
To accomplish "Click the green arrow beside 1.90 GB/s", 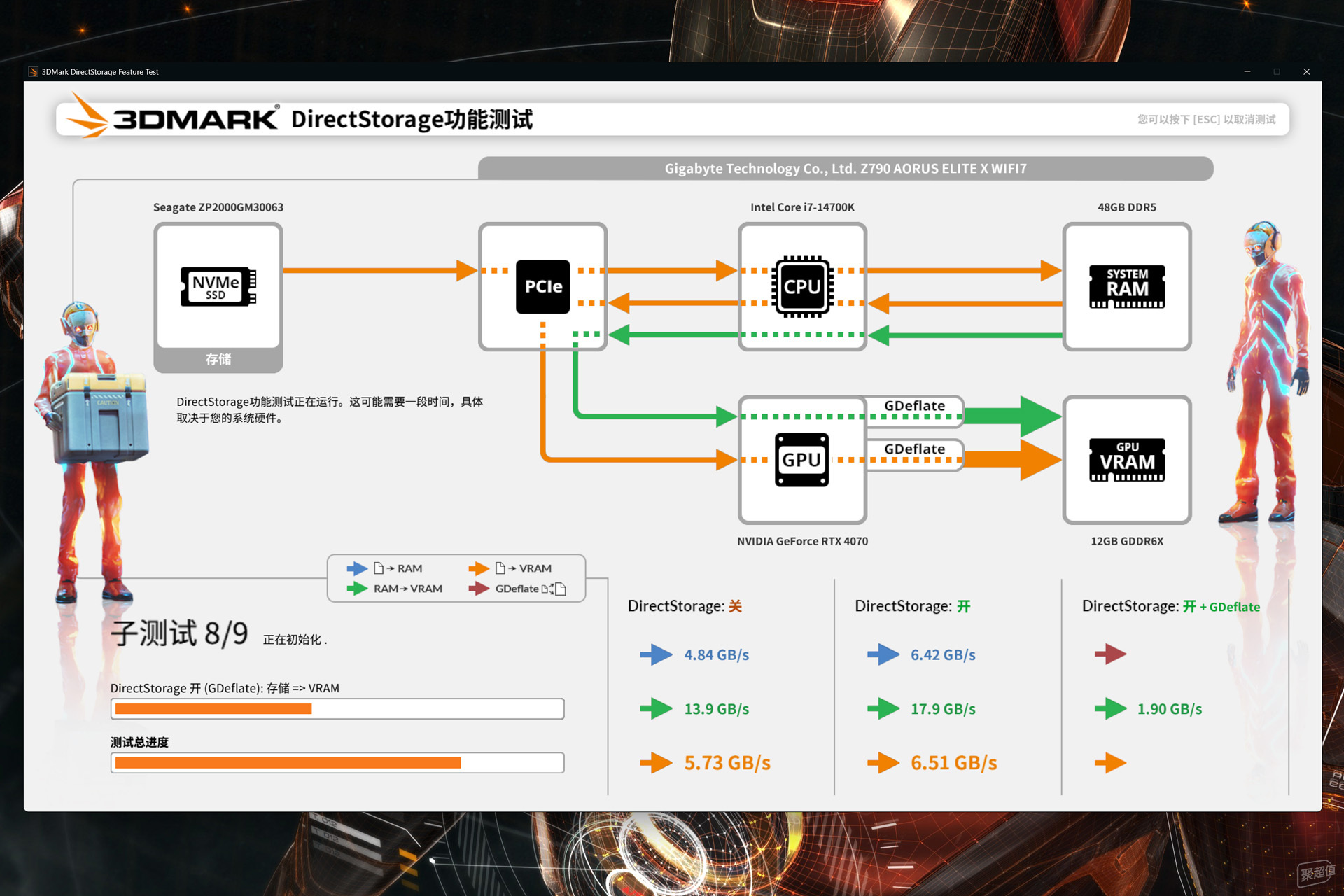I will point(1110,708).
